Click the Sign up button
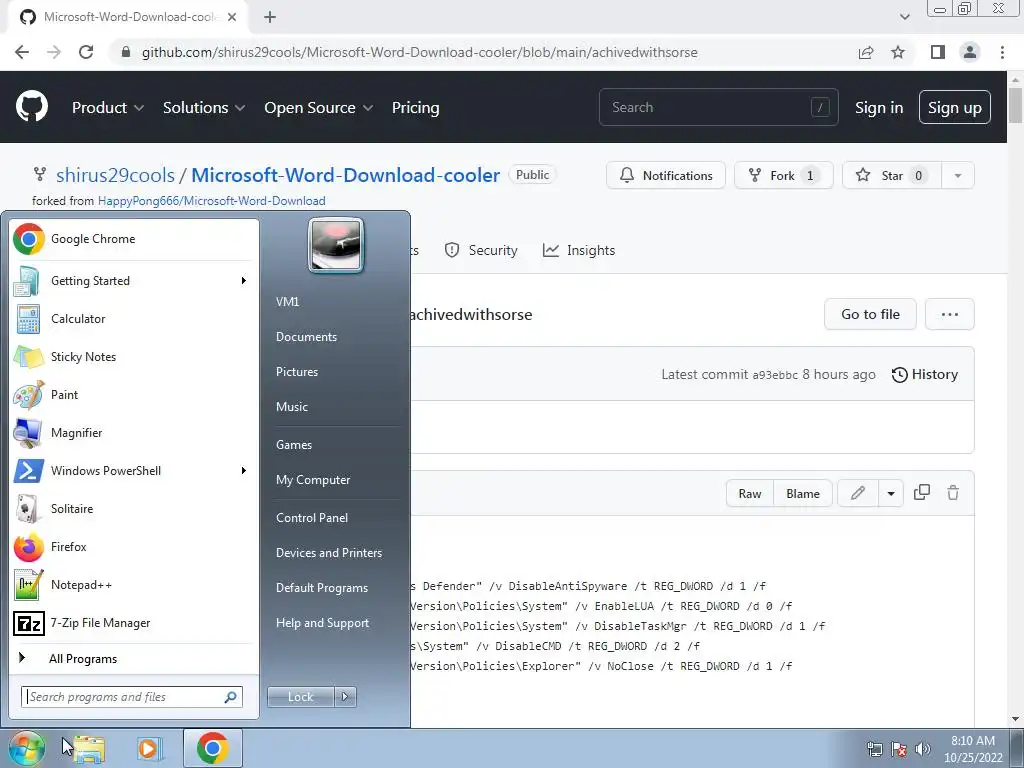 pyautogui.click(x=954, y=107)
